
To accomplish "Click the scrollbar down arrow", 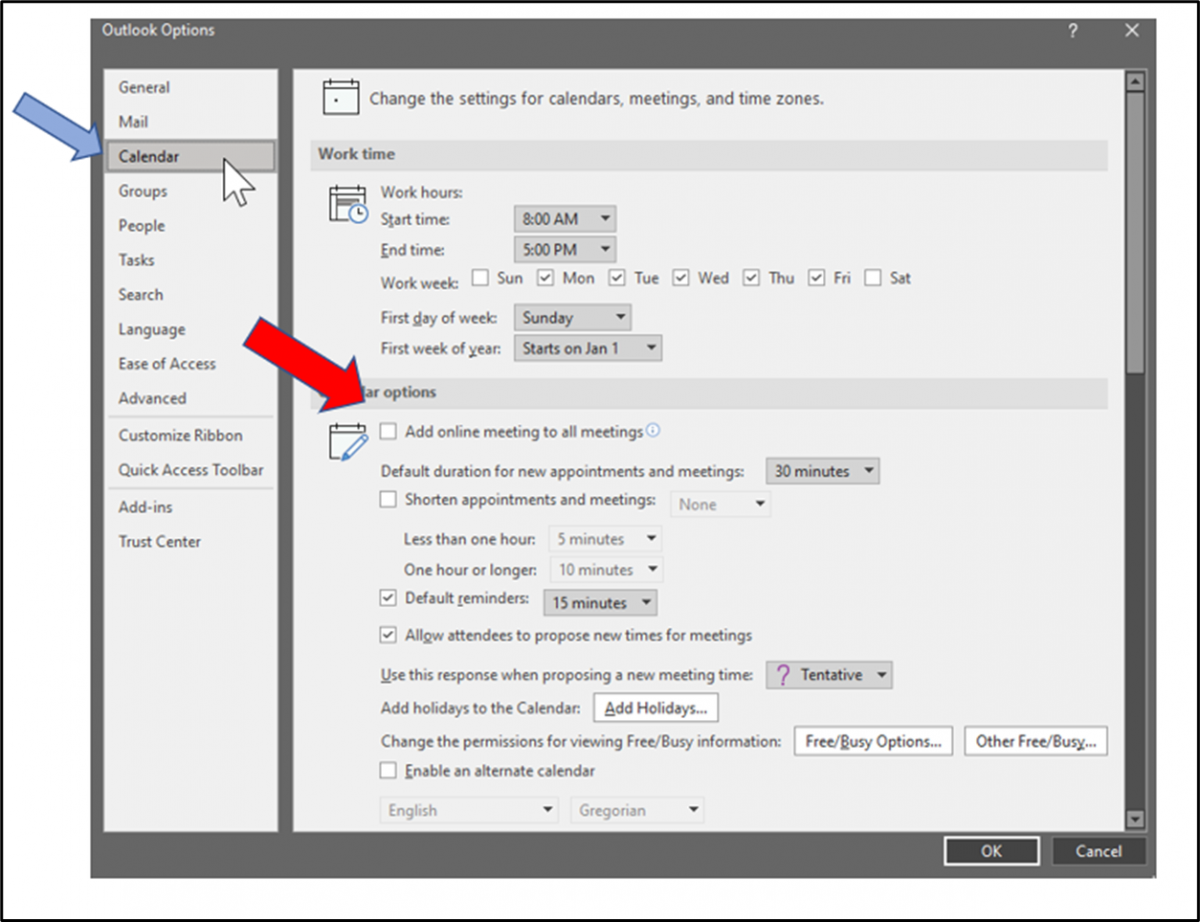I will 1135,819.
